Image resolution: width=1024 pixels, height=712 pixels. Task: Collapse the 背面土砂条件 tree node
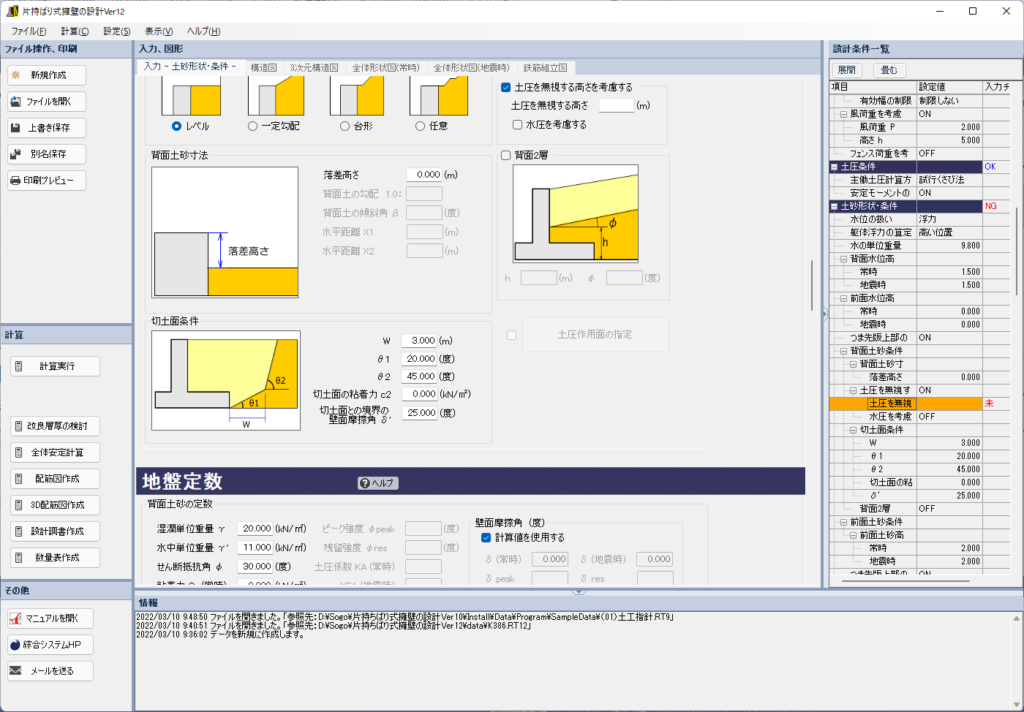[x=843, y=351]
